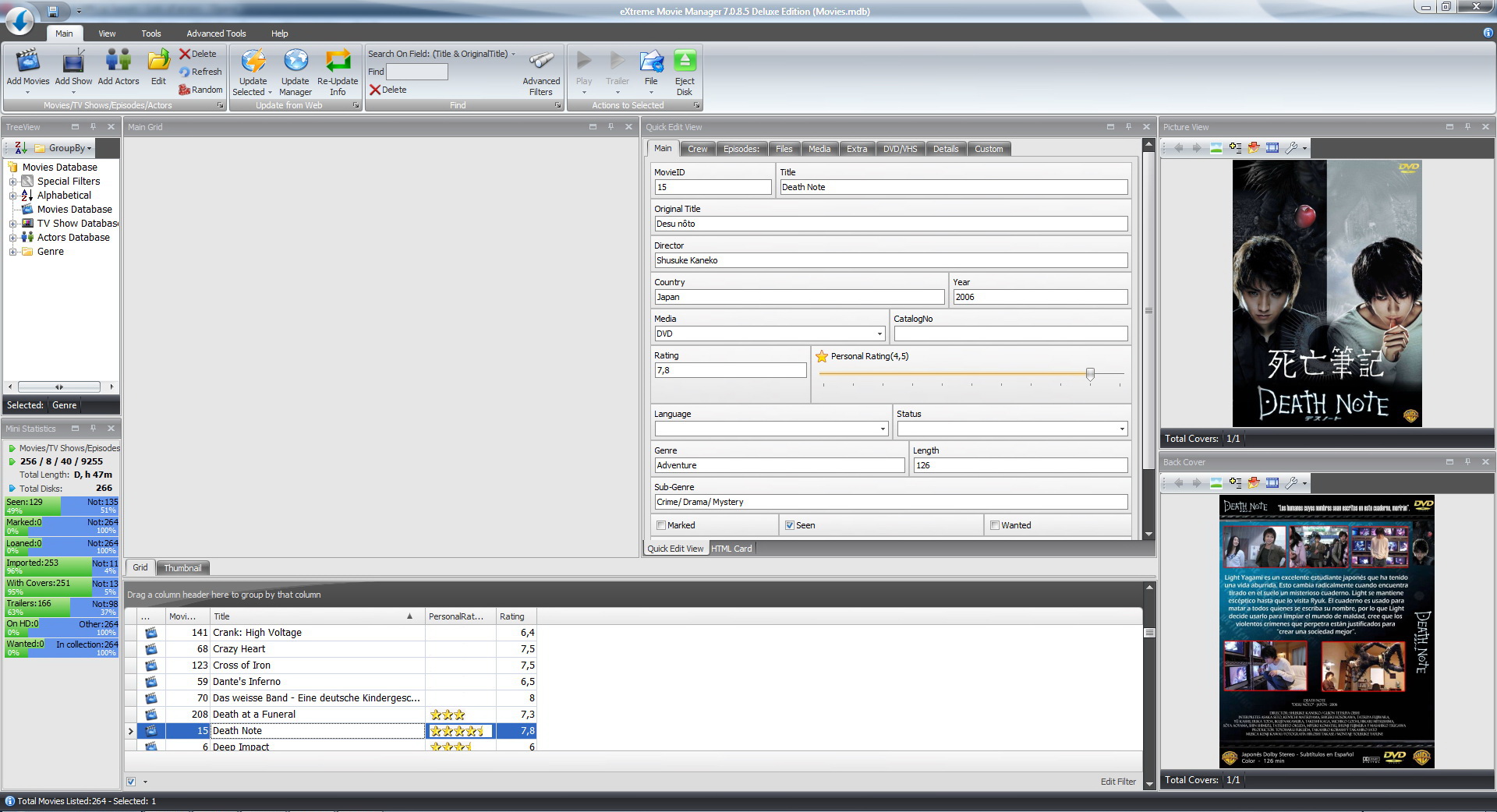Pick a Random movie
The image size is (1497, 812).
185,90
